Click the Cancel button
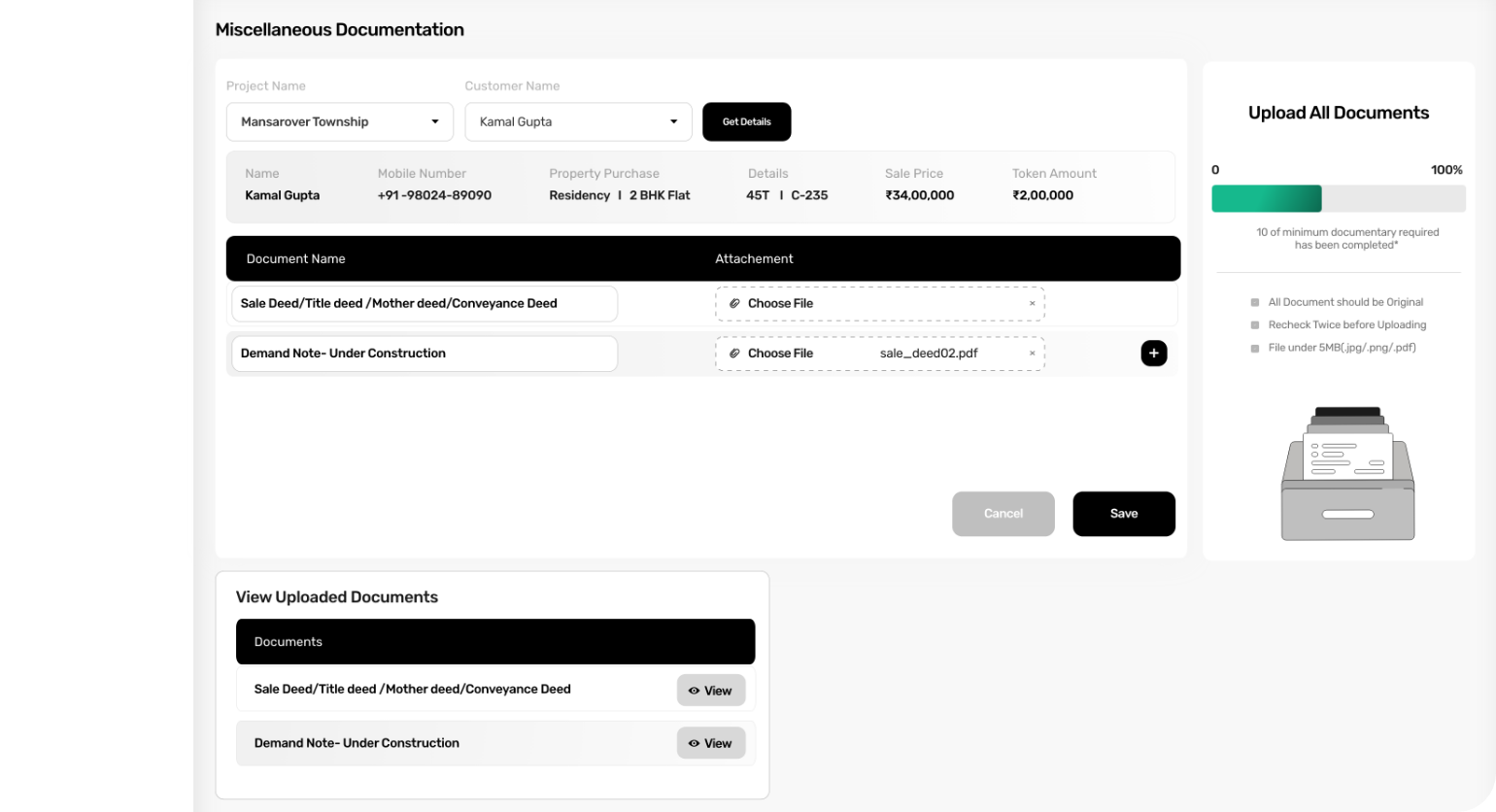The width and height of the screenshot is (1496, 812). (1003, 514)
